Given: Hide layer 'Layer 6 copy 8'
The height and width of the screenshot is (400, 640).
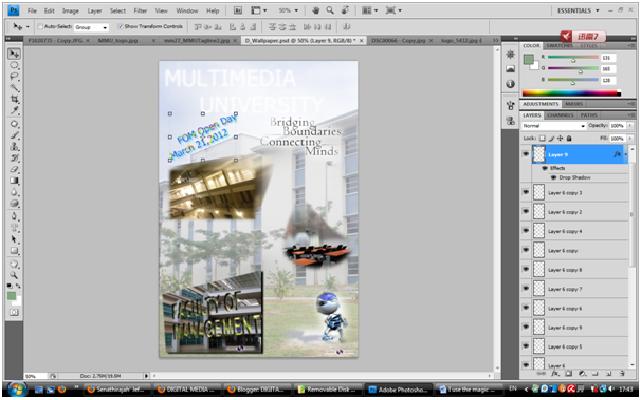Looking at the screenshot, I should (x=526, y=269).
